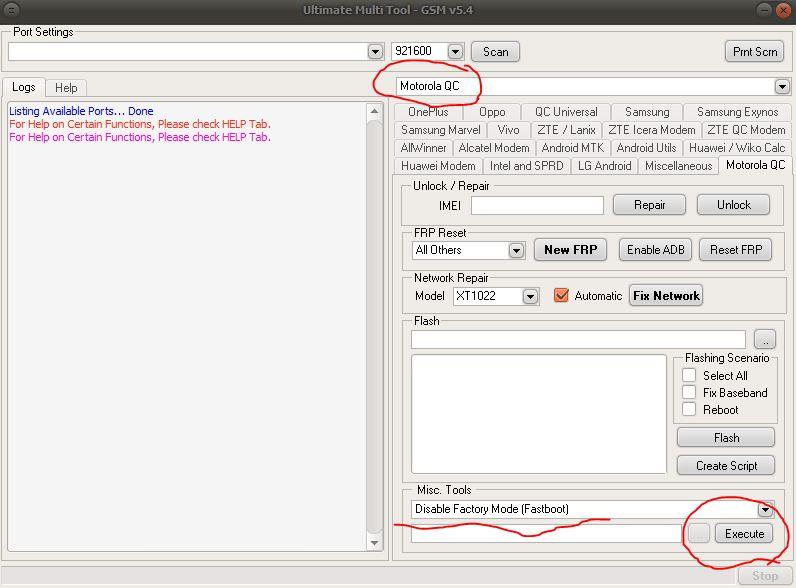Open the 921600 baud rate dropdown
796x588 pixels.
pyautogui.click(x=455, y=52)
